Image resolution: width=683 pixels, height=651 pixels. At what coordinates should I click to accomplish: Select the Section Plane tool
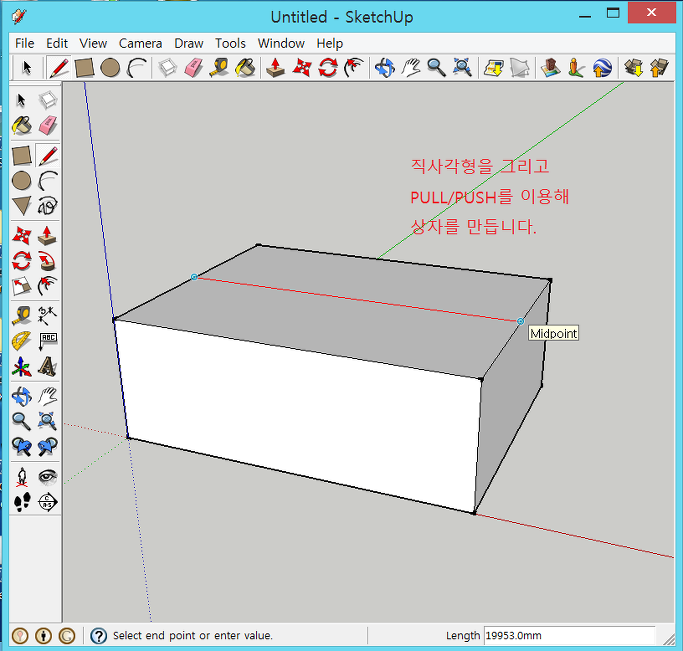[47, 502]
